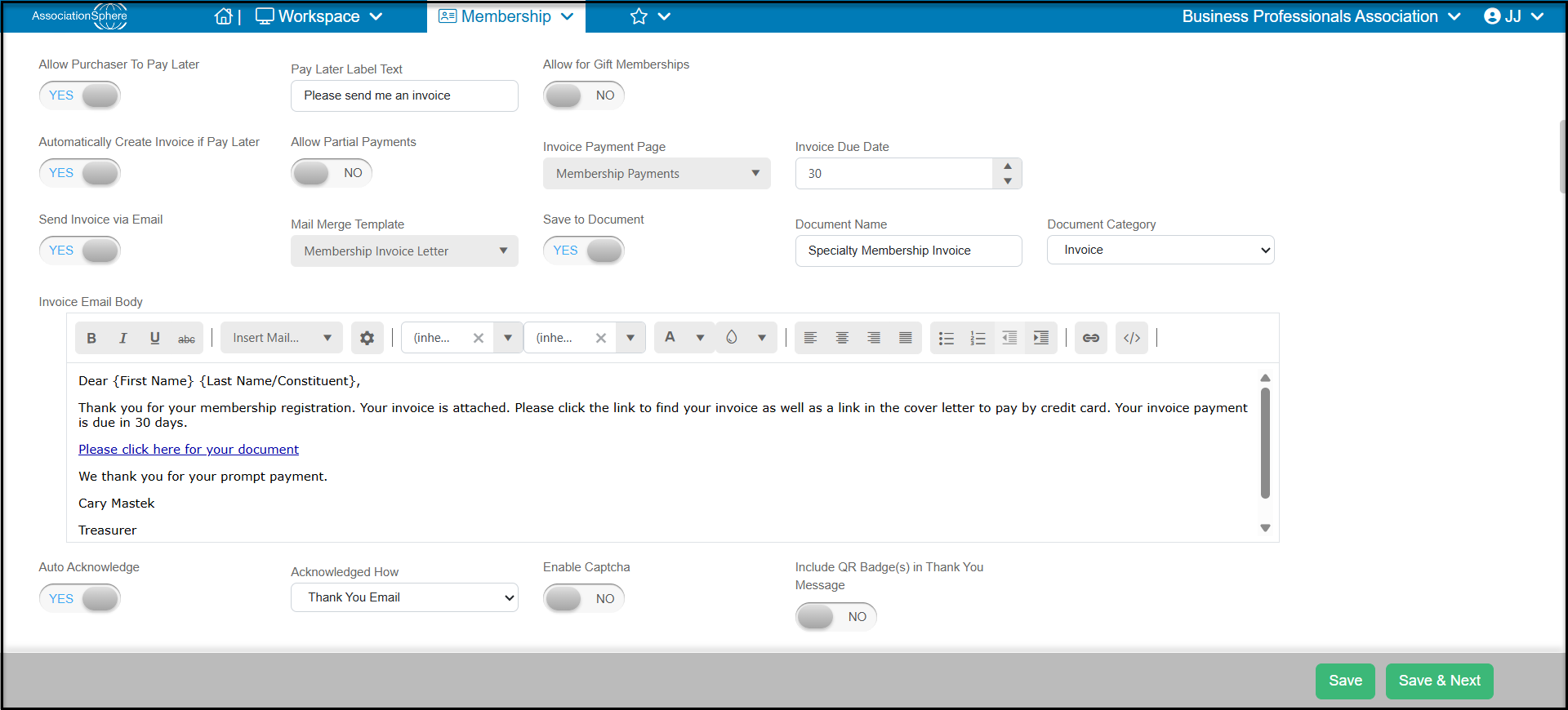
Task: Click the Invoice Due Date field
Action: 894,174
